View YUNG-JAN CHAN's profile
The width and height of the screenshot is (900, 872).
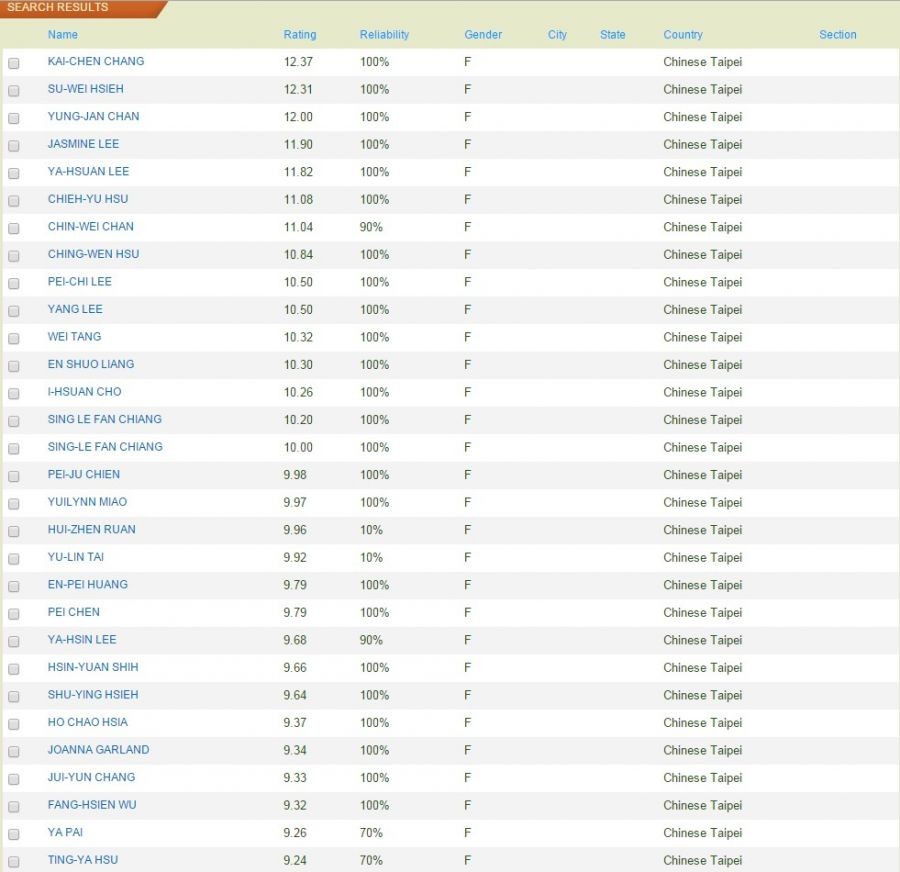tap(93, 117)
